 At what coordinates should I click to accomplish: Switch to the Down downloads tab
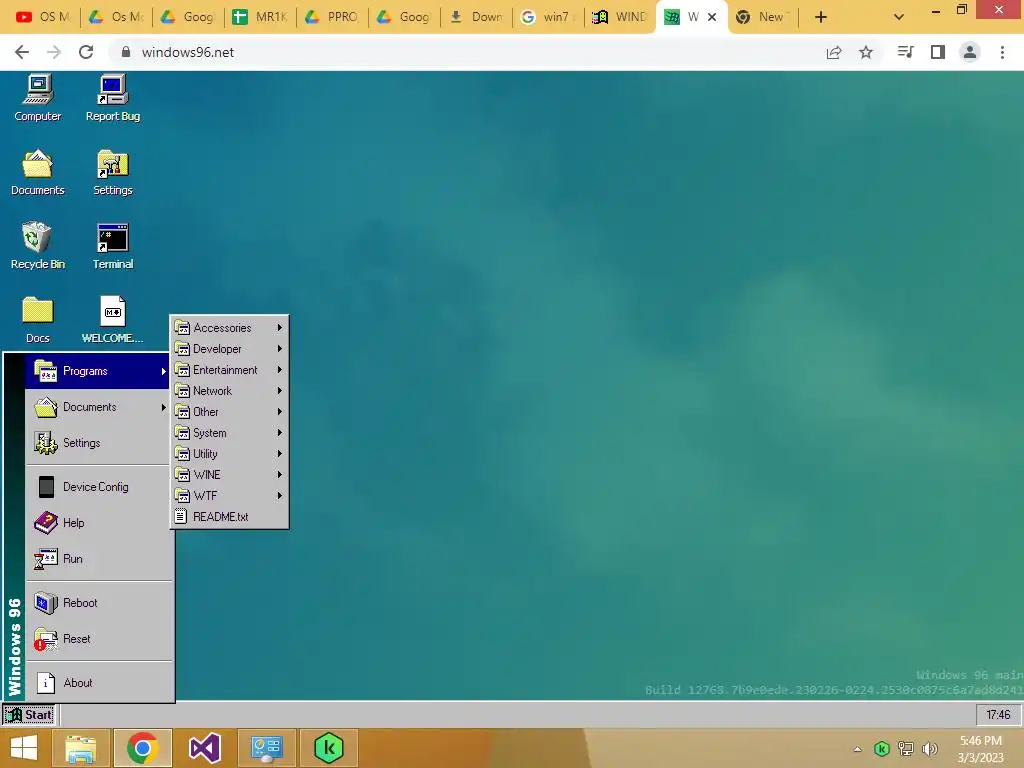tap(475, 17)
